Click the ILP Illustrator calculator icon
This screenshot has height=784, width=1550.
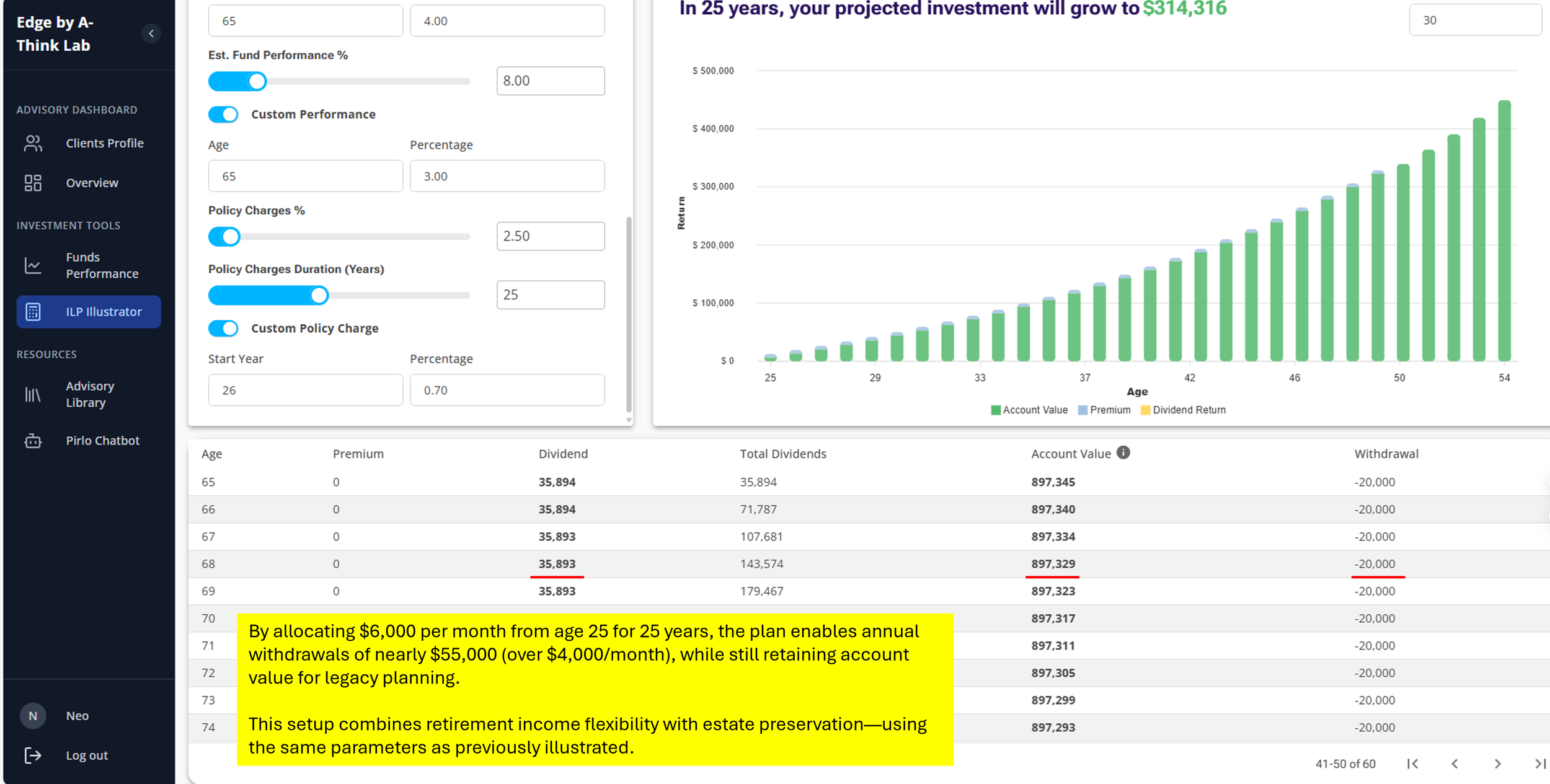[x=33, y=312]
